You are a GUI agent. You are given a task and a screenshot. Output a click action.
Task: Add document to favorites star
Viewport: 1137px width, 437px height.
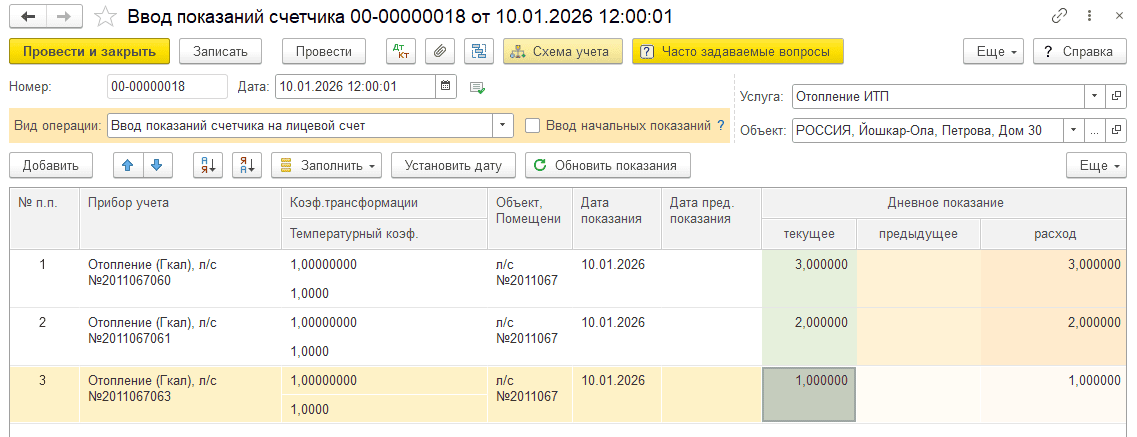pyautogui.click(x=106, y=15)
